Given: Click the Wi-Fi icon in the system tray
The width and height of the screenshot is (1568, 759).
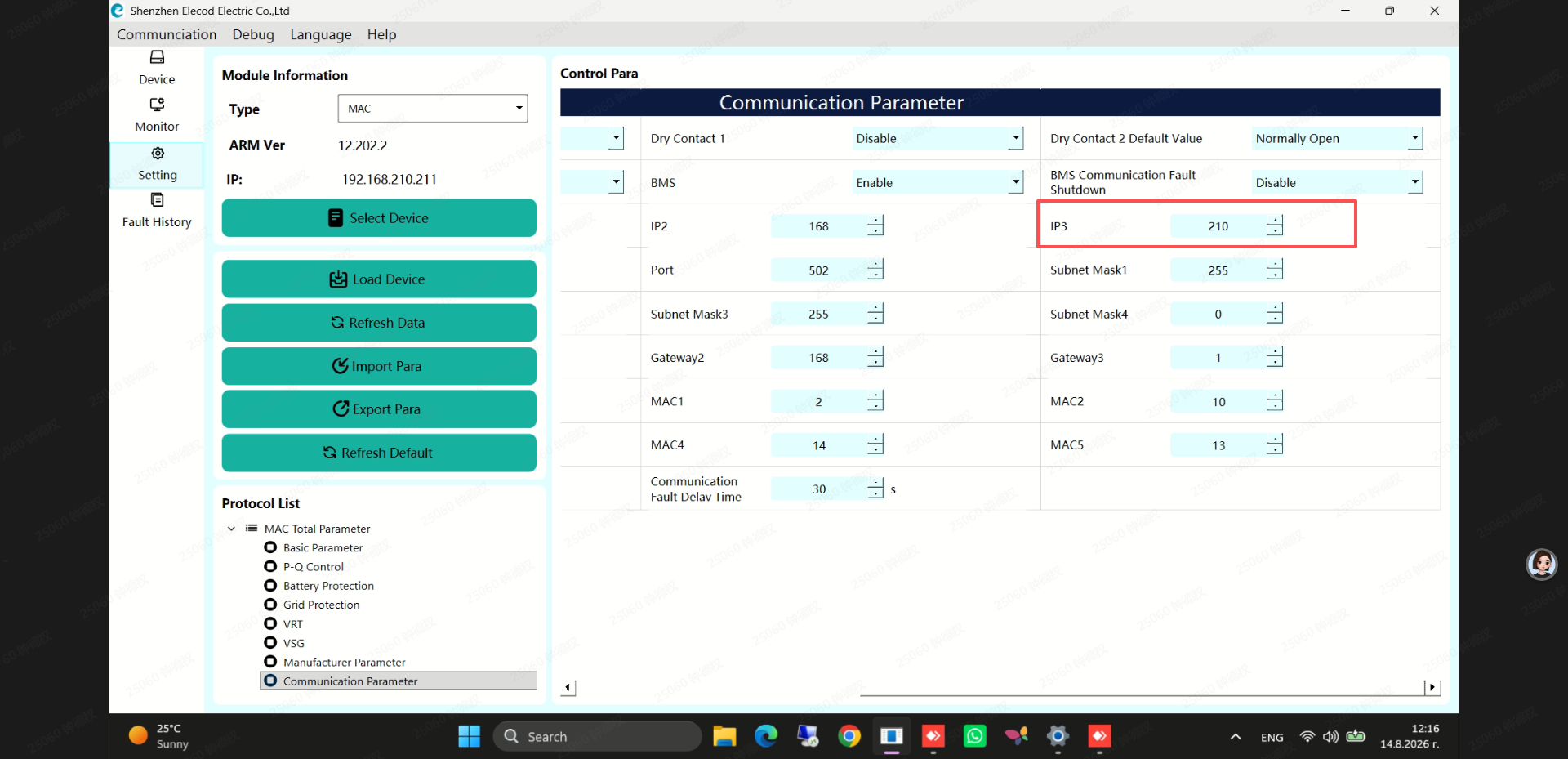Looking at the screenshot, I should point(1307,737).
